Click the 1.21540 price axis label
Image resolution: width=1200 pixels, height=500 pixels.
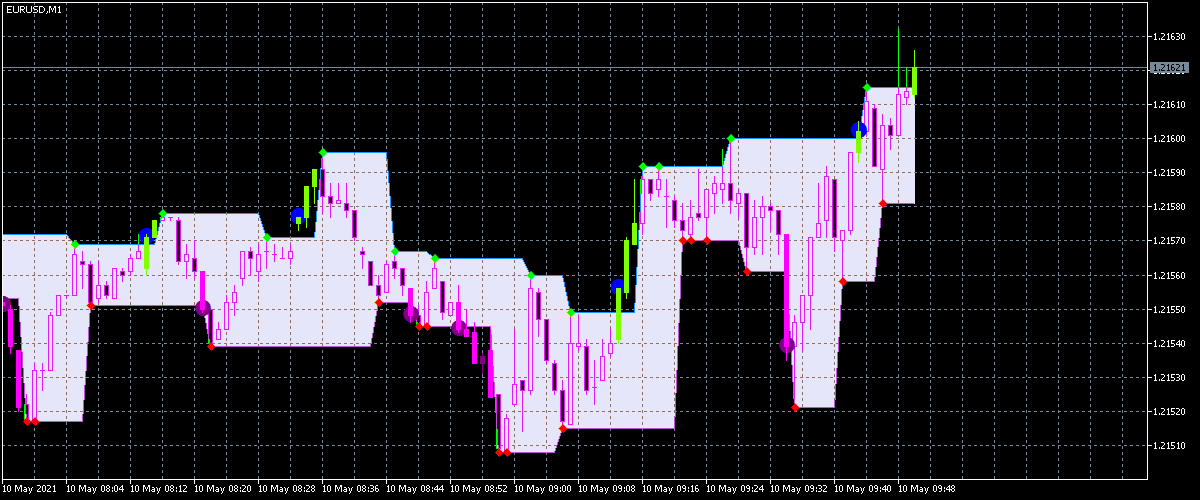point(1168,344)
